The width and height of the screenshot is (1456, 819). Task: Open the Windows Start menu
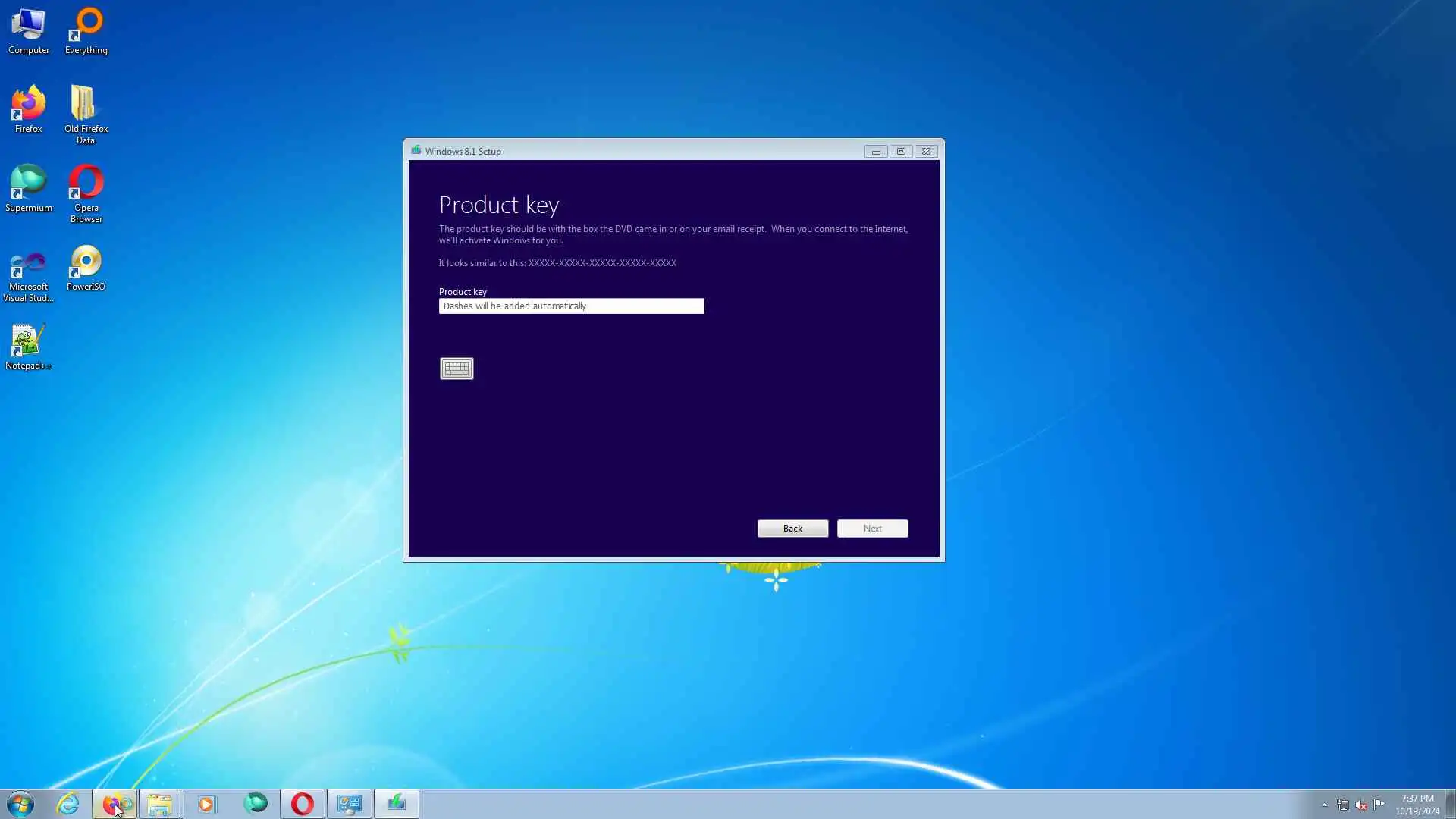tap(20, 804)
